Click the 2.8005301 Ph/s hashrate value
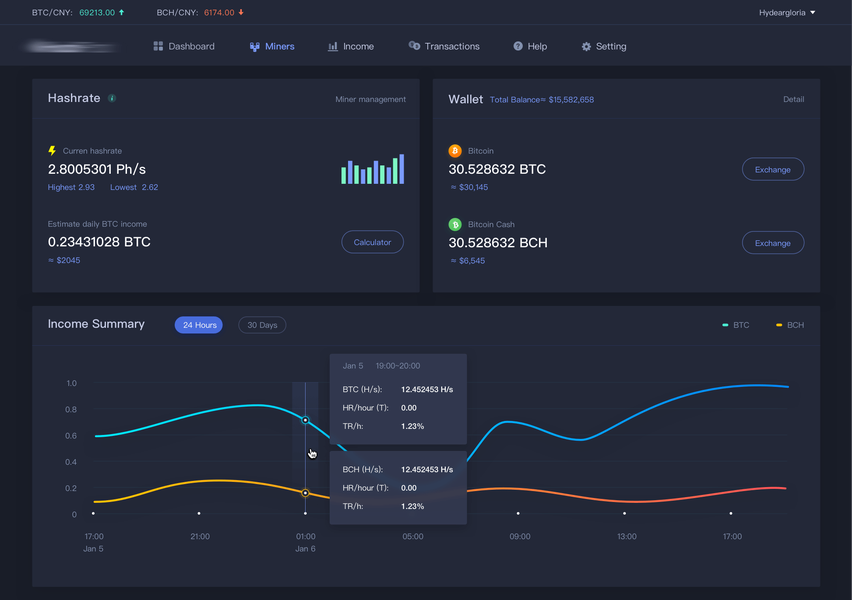 [97, 169]
